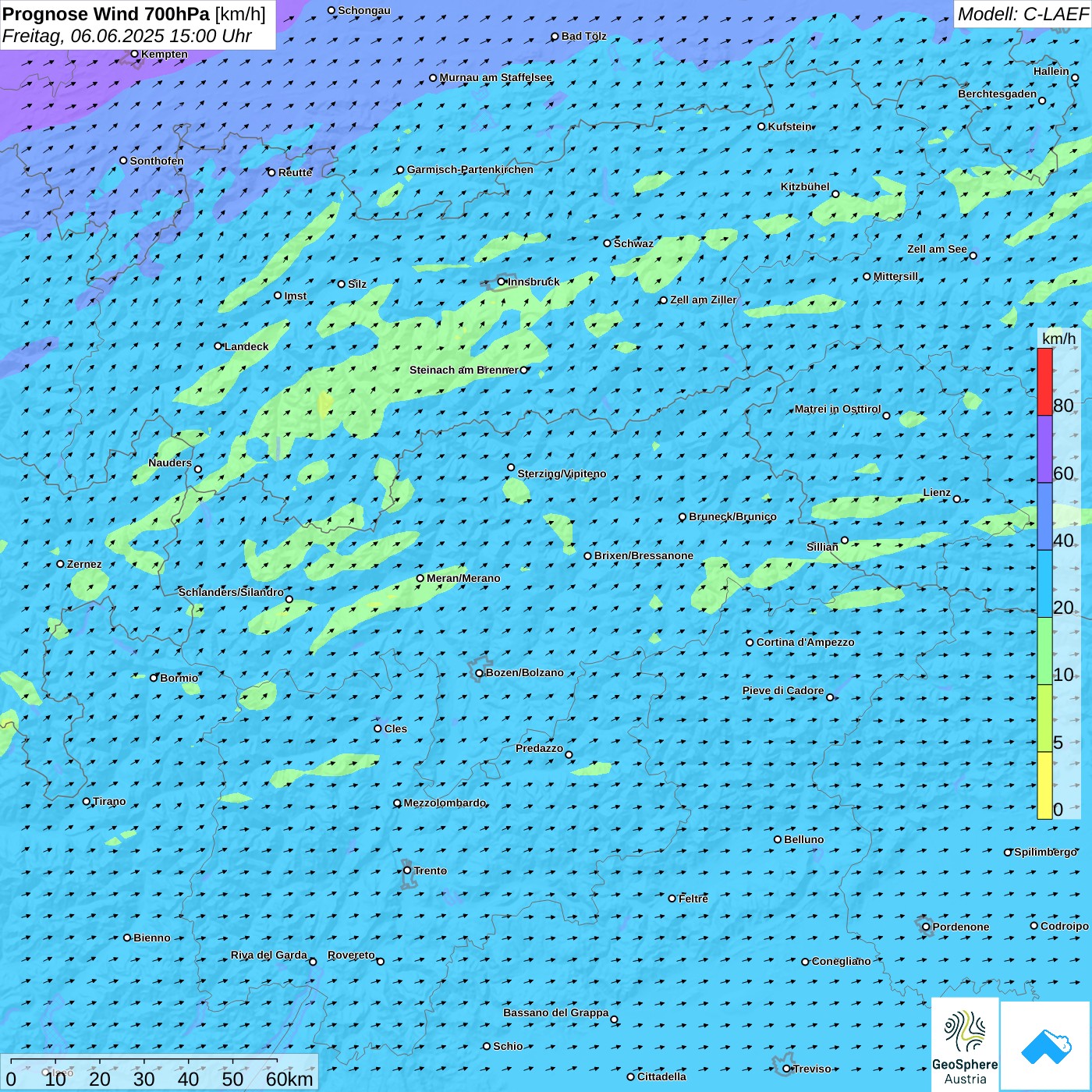Click the Treviso city marker

click(786, 1069)
